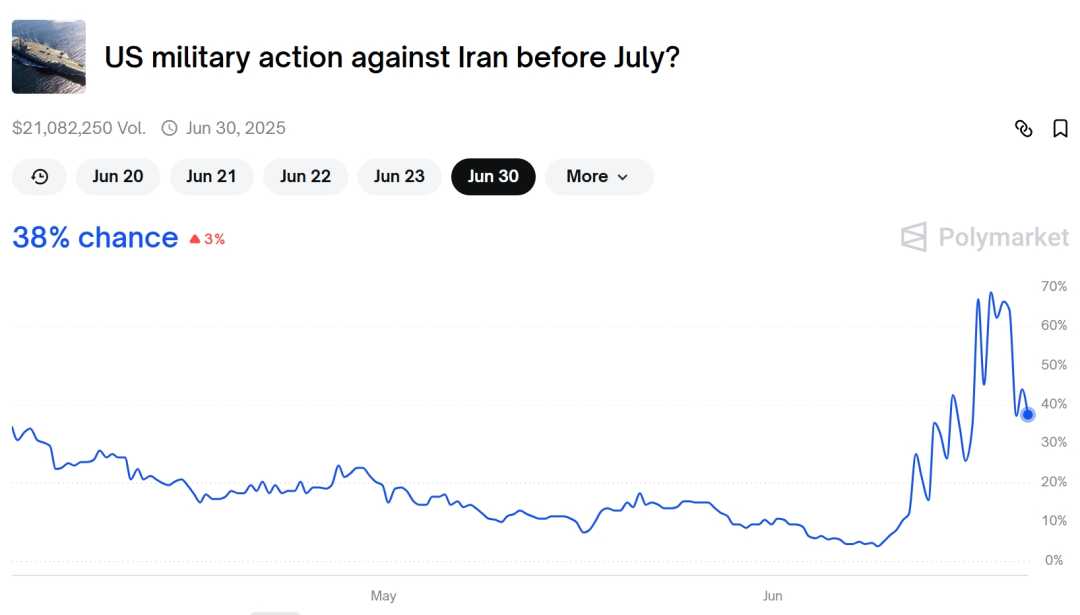Select the Jun 20 tab
This screenshot has height=615, width=1080.
click(x=118, y=176)
